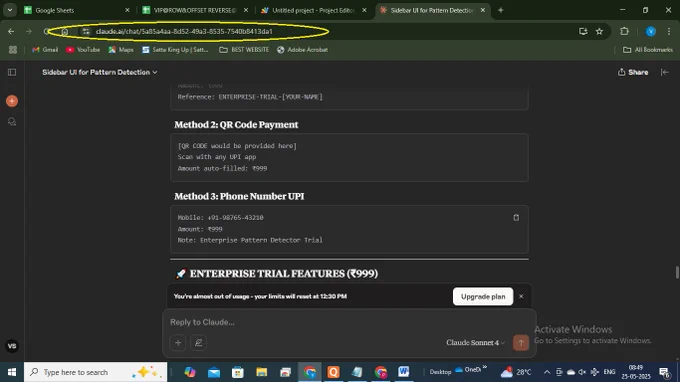
Task: Click the page vertical scrollbar thumb
Action: (x=677, y=273)
